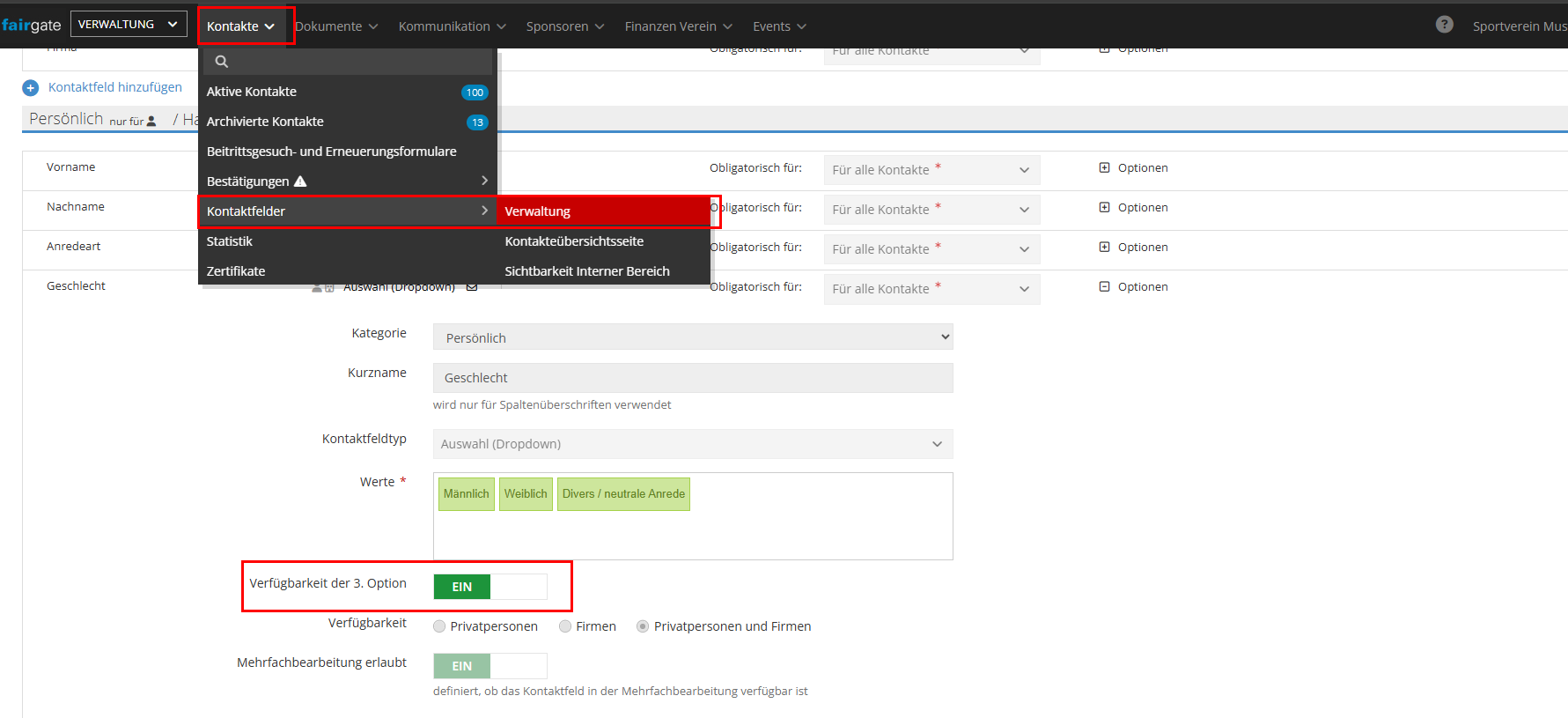
Task: Click the plus icon for Anredeart Optionen
Action: pyautogui.click(x=1104, y=247)
